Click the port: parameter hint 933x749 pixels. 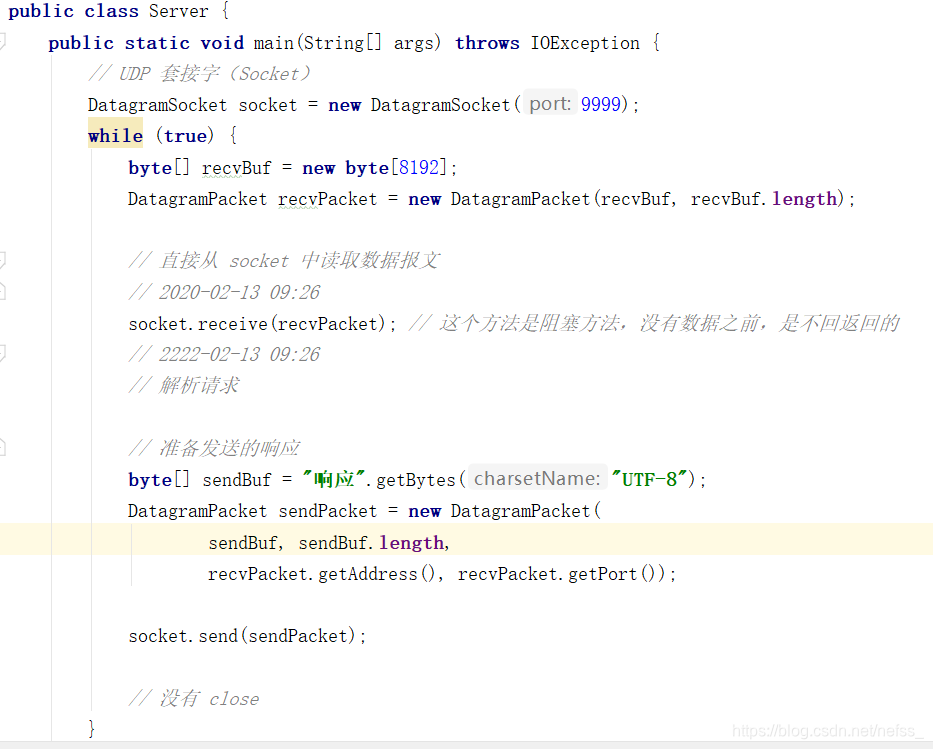pyautogui.click(x=550, y=104)
